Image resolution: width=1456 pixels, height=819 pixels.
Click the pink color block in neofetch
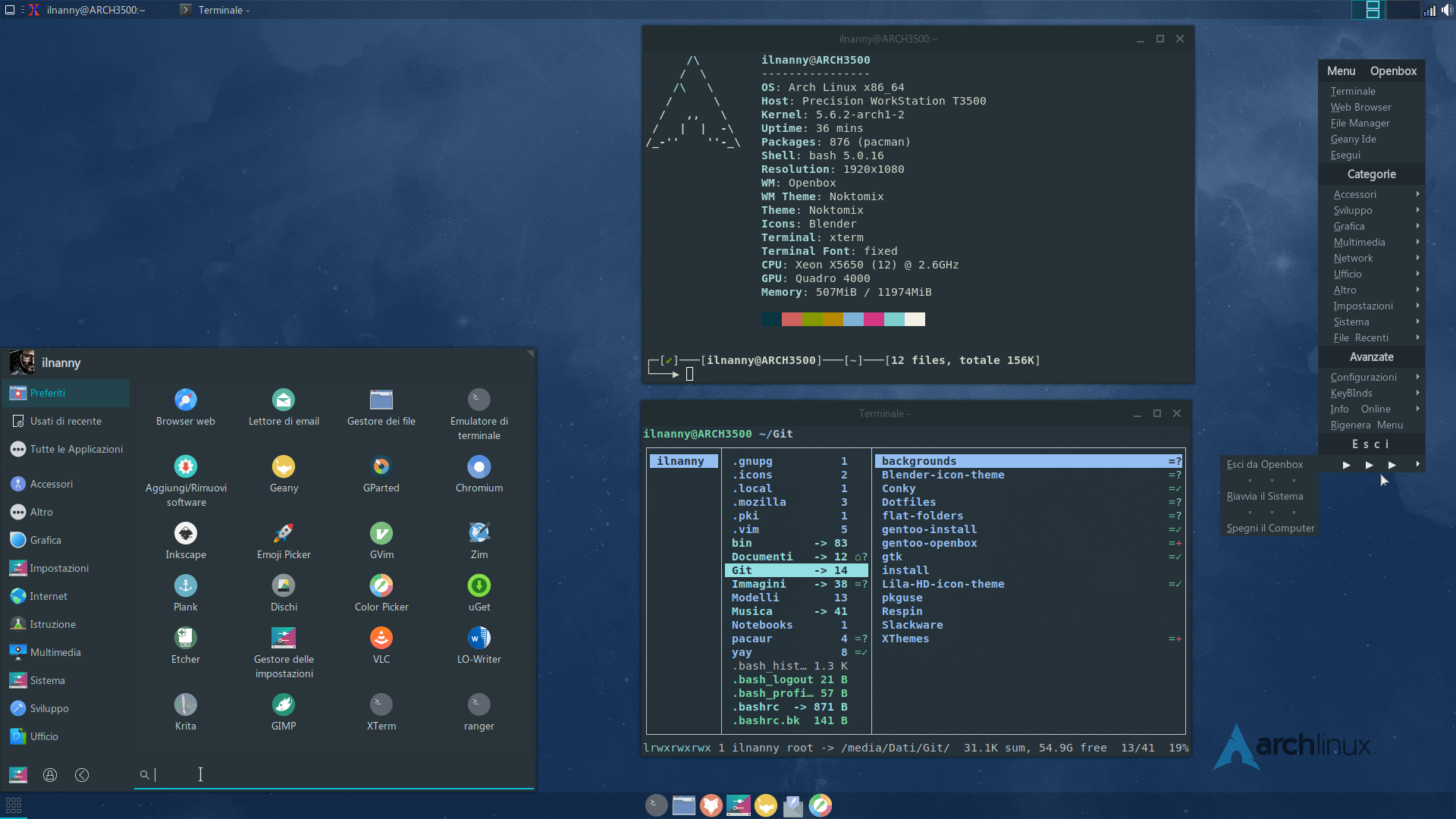(874, 319)
